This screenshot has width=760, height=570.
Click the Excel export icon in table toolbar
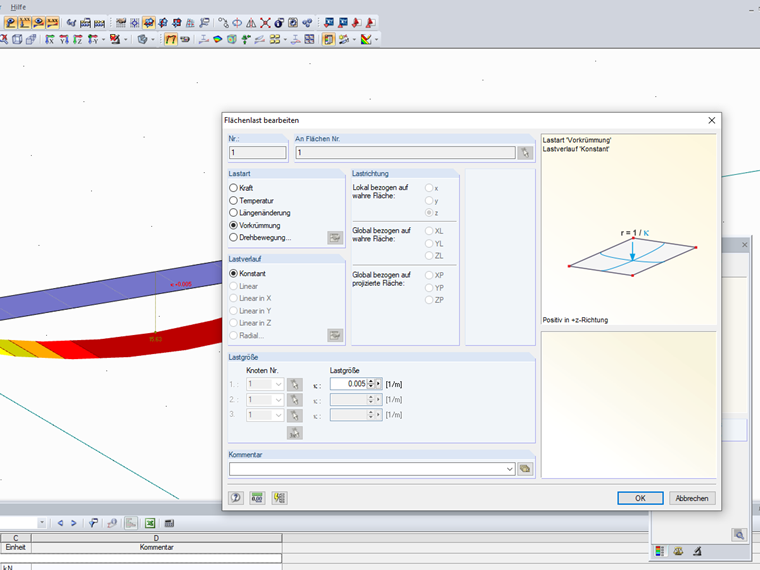coord(150,523)
